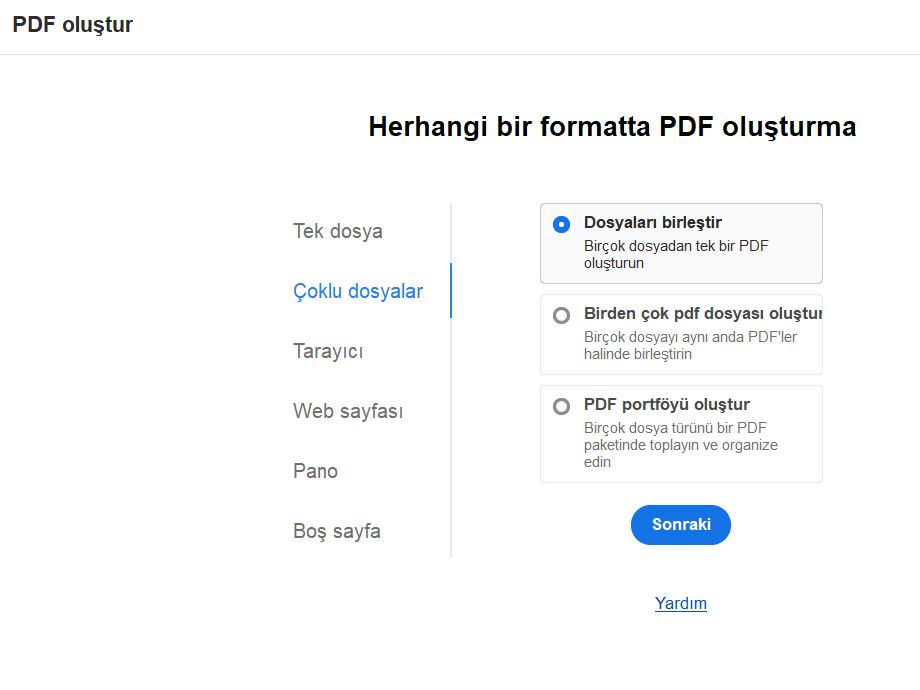Click the "Birden çok pdf dosyası oluştur" card
This screenshot has width=920, height=690.
[681, 333]
